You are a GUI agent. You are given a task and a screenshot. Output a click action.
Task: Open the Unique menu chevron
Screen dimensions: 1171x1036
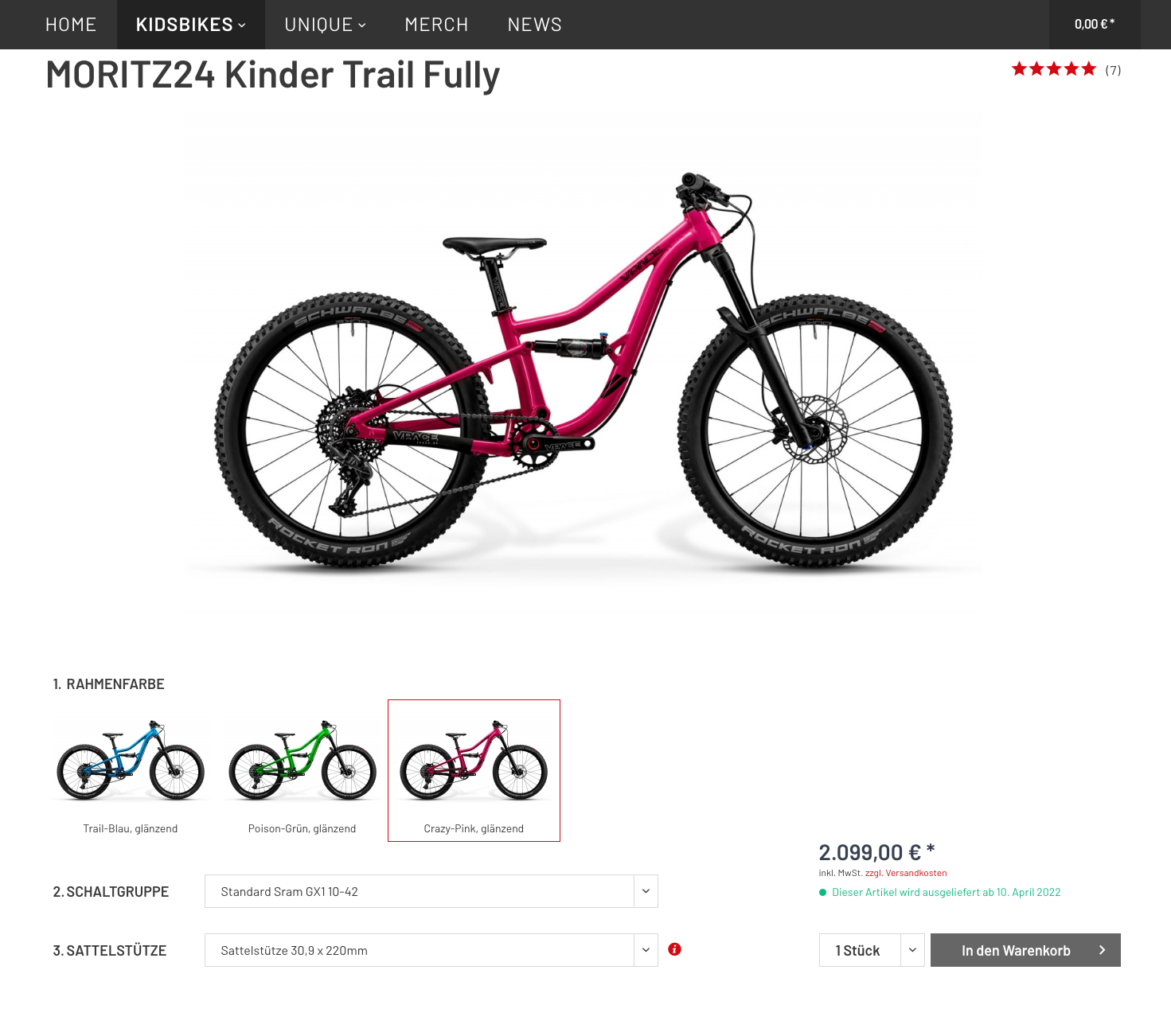click(x=362, y=25)
